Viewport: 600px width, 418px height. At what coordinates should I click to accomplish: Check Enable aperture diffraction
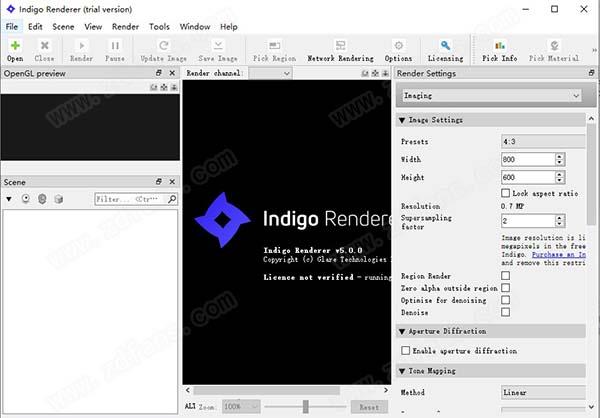point(406,351)
